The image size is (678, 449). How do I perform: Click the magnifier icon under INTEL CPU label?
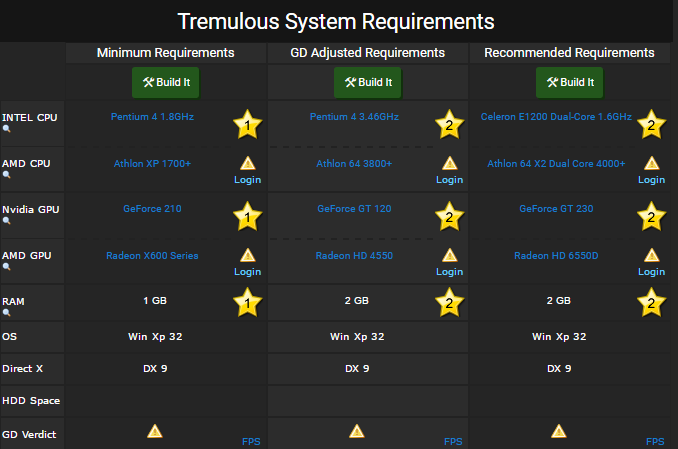click(x=7, y=128)
